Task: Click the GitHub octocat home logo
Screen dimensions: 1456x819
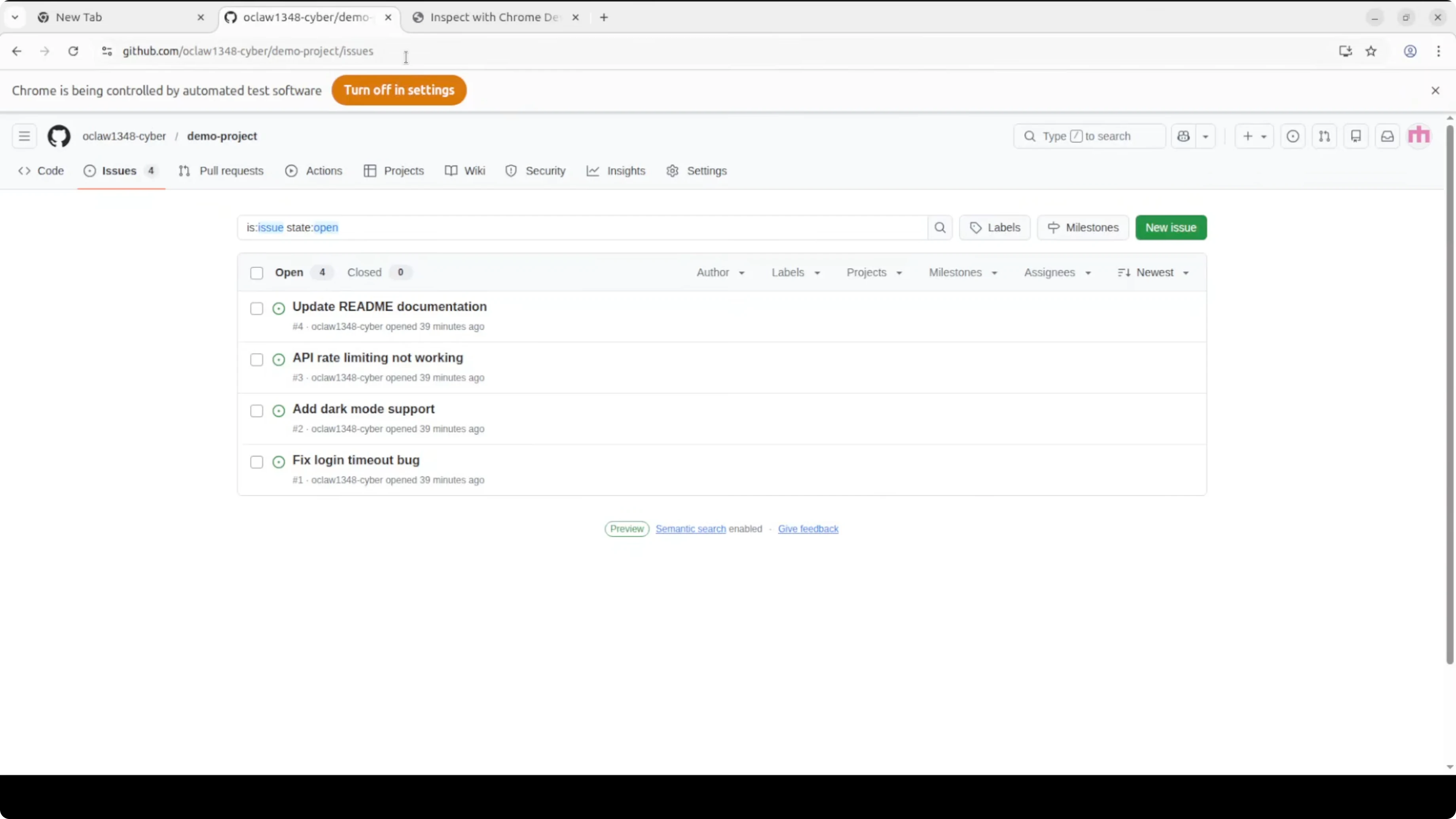Action: pyautogui.click(x=59, y=136)
